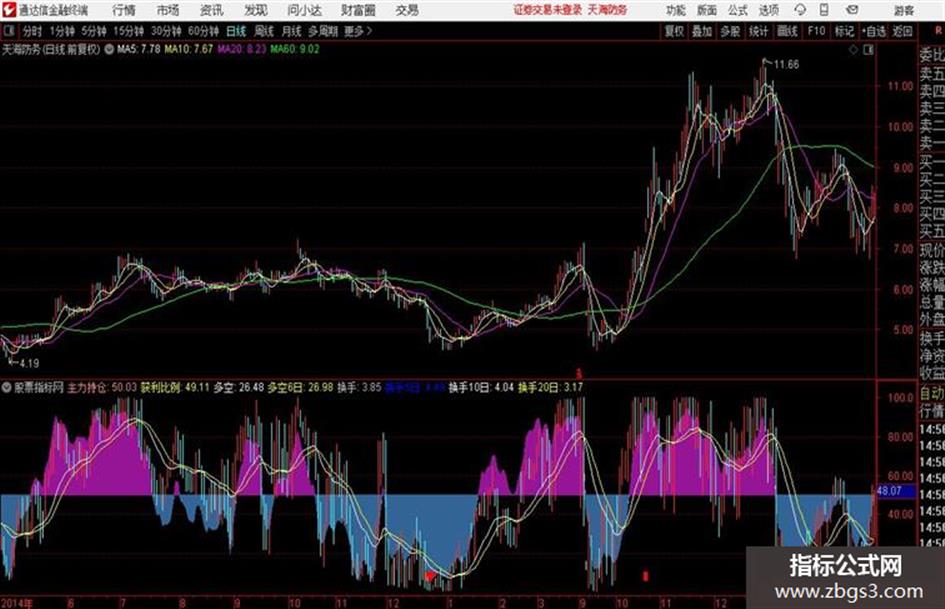This screenshot has width=945, height=609.
Task: Expand the main chart indicator dropdown arrow
Action: (x=109, y=49)
